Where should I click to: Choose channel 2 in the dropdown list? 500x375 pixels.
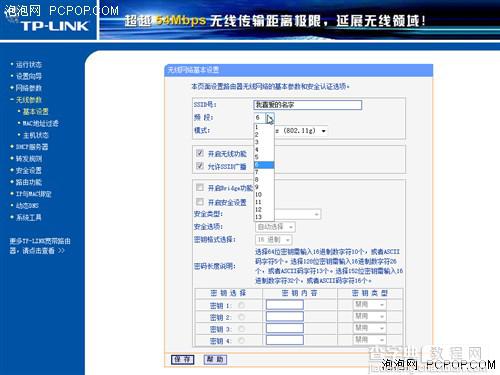tap(264, 135)
